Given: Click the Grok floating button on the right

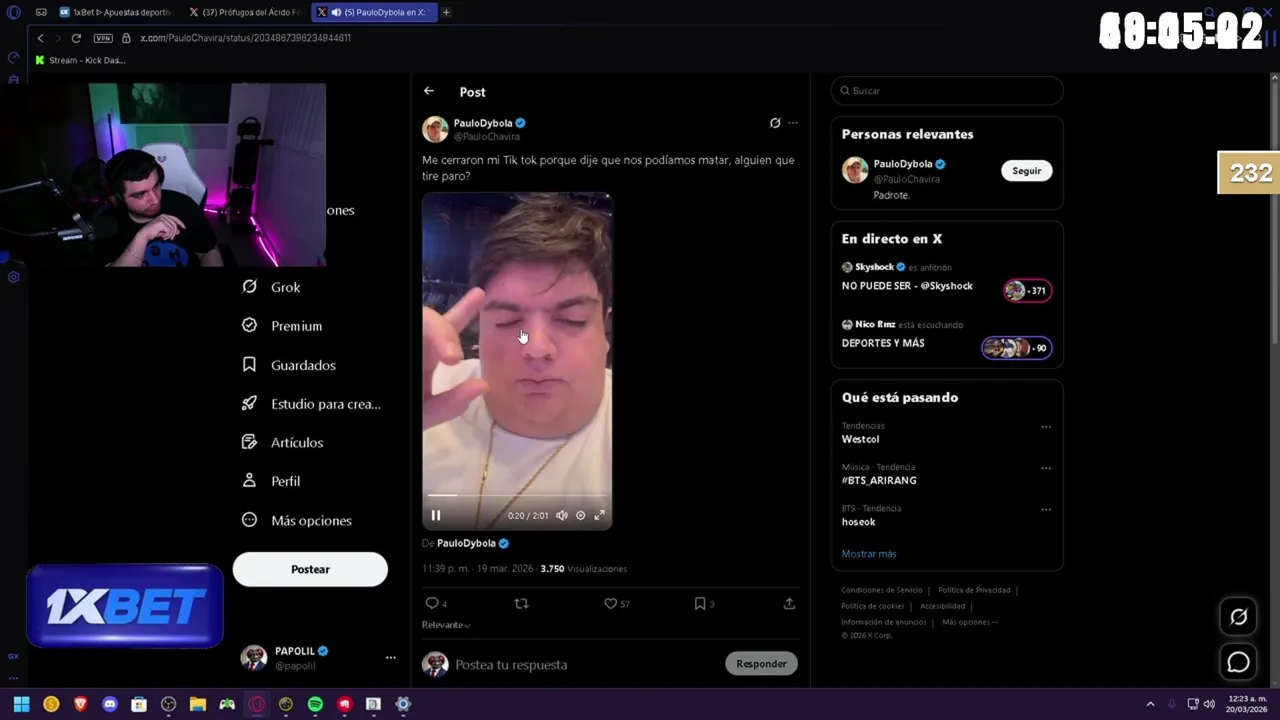Looking at the screenshot, I should point(1238,617).
